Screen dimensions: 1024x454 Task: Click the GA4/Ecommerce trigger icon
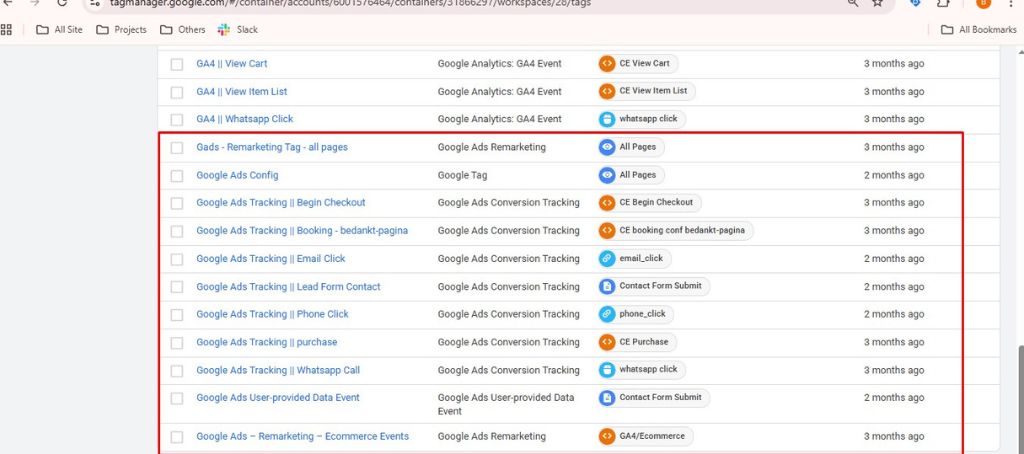pos(606,437)
